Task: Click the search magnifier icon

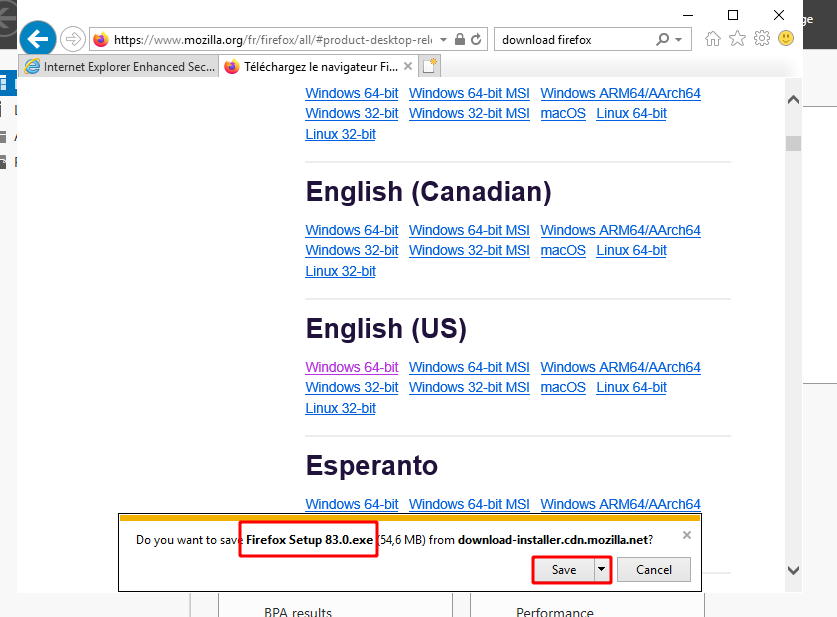Action: point(662,39)
